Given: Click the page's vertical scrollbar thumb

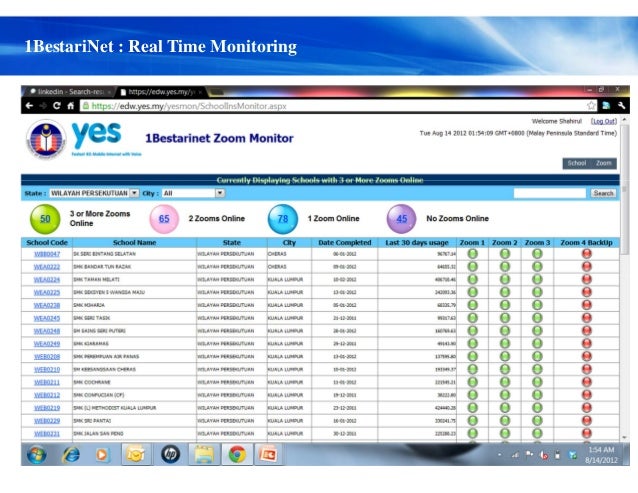Looking at the screenshot, I should coord(625,190).
